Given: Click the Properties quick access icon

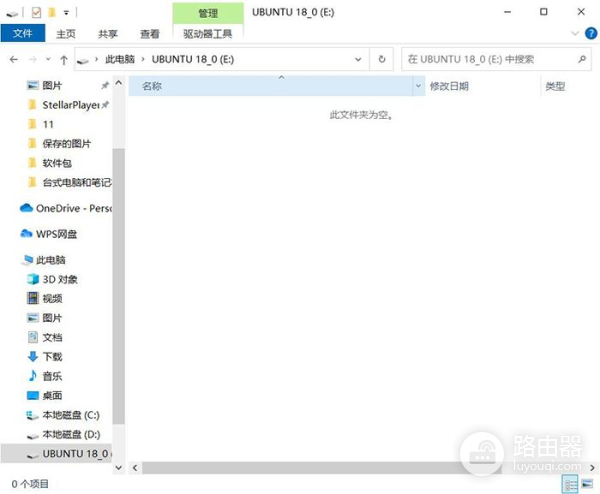Looking at the screenshot, I should 36,13.
